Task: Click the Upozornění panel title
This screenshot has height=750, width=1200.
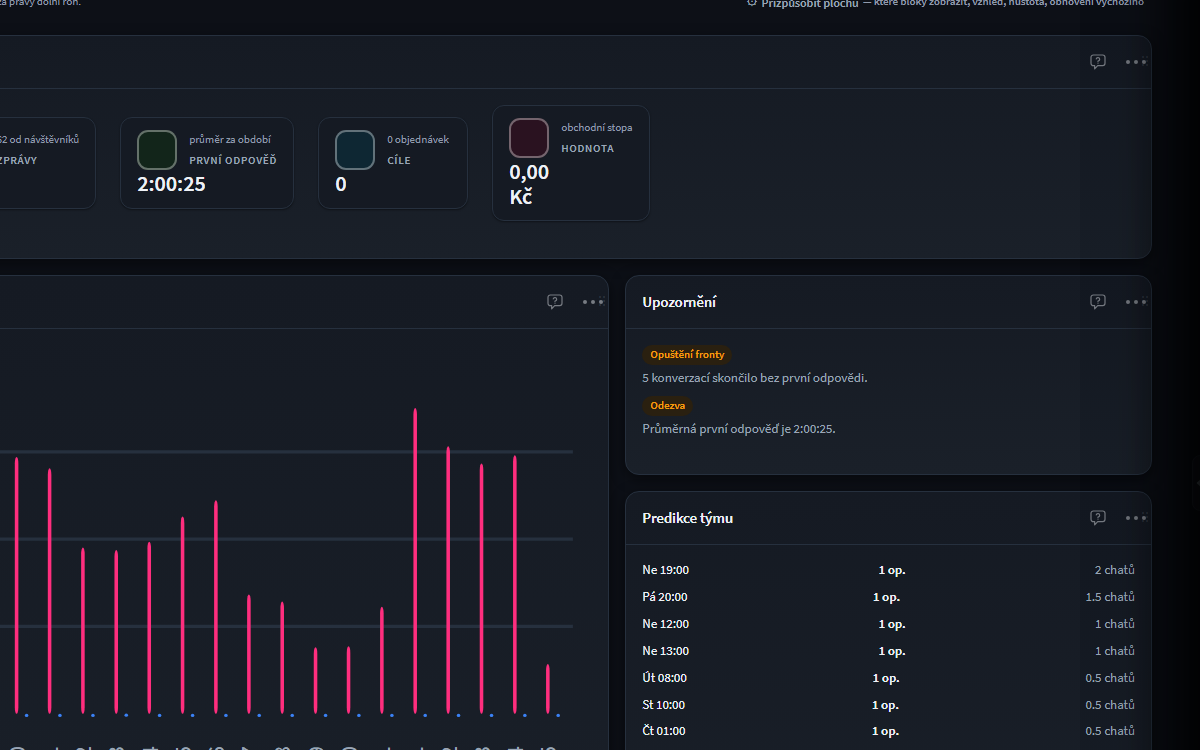Action: click(x=679, y=302)
